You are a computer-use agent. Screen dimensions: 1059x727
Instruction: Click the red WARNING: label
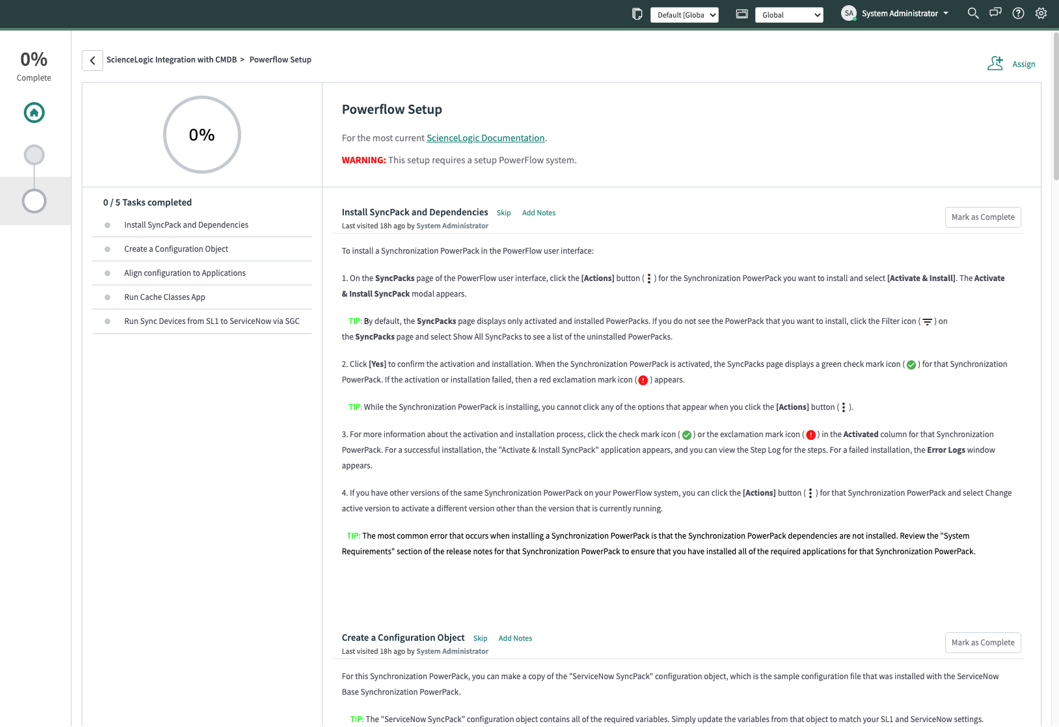click(x=363, y=160)
